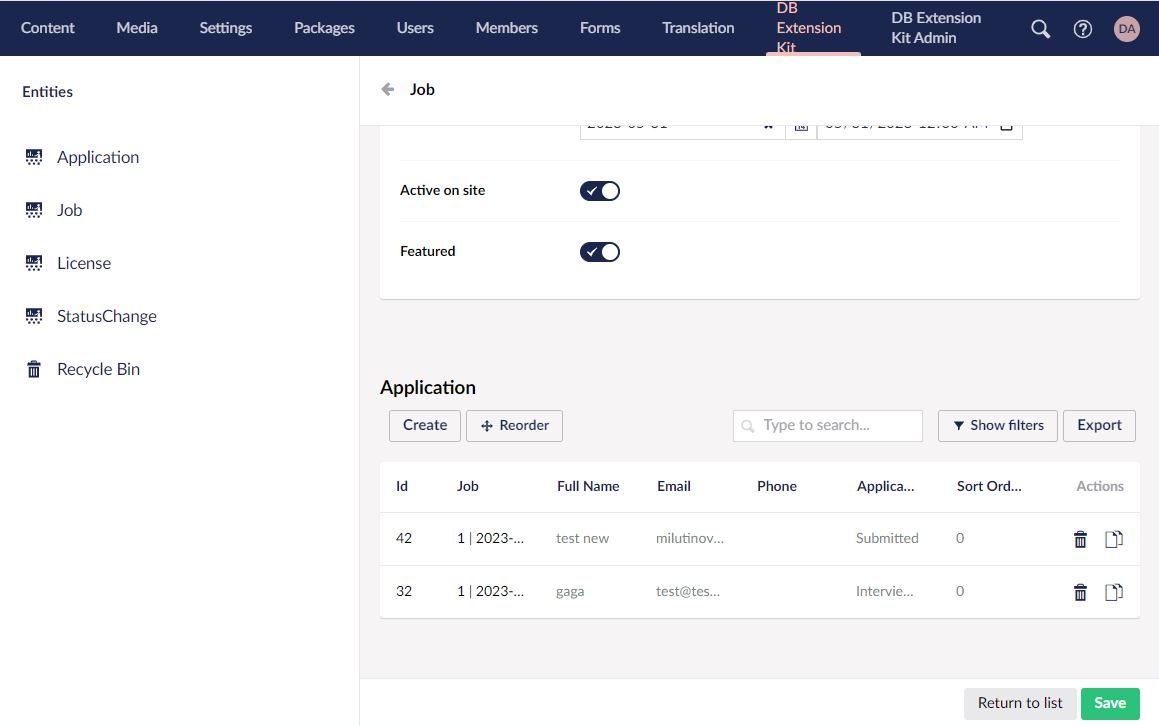This screenshot has height=726, width=1159.
Task: Open the help question mark icon
Action: point(1082,29)
